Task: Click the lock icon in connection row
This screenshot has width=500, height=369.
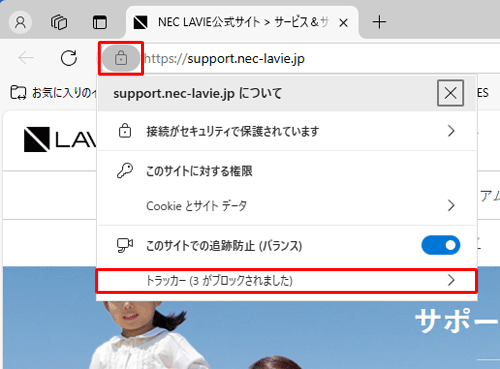Action: click(x=125, y=131)
